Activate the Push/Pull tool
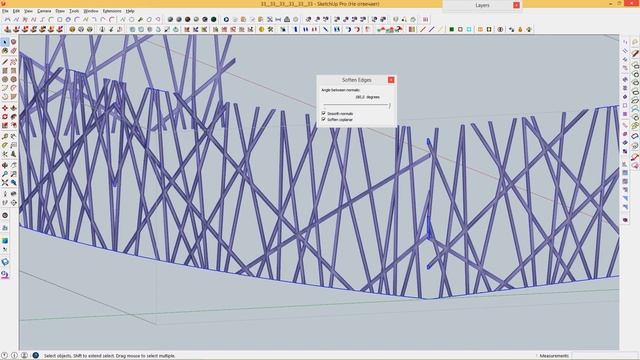This screenshot has width=640, height=360. [x=13, y=108]
